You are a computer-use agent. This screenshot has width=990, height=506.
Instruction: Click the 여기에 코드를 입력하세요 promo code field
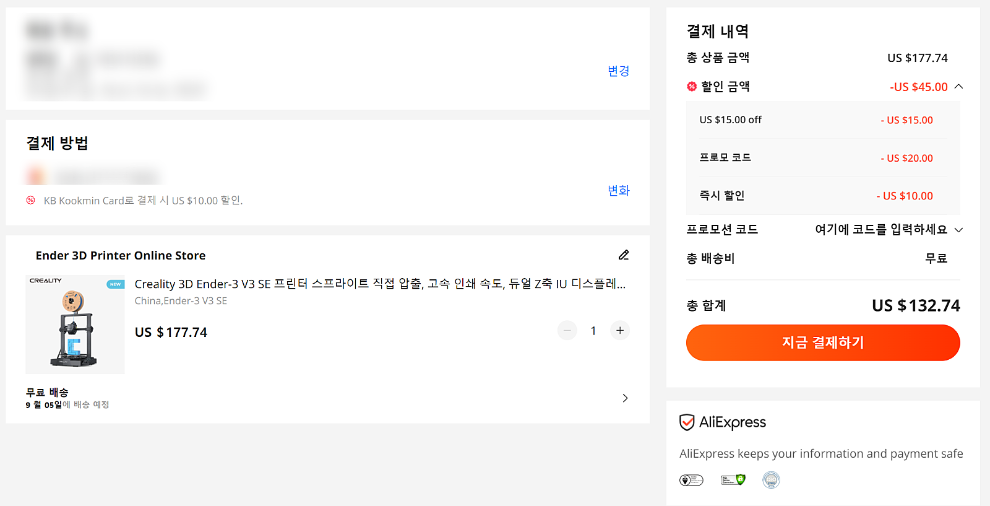point(880,230)
